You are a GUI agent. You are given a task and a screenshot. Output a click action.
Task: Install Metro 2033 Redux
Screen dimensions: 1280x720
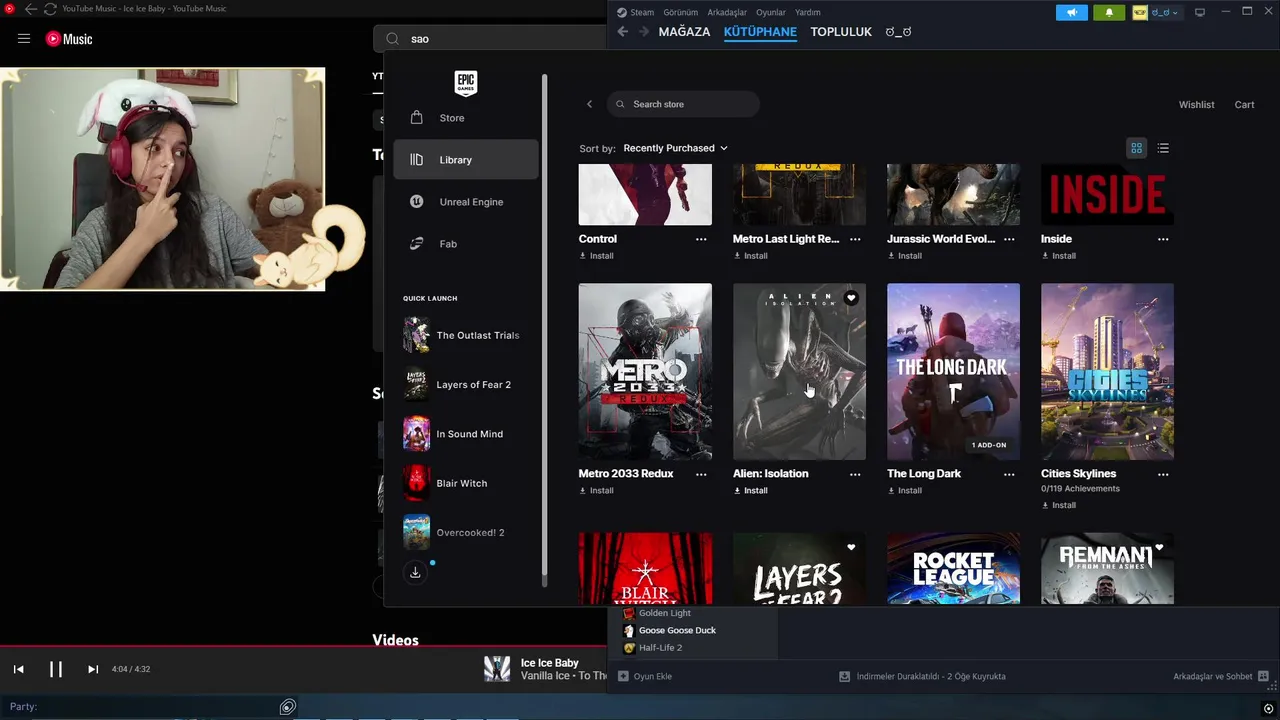pos(597,491)
